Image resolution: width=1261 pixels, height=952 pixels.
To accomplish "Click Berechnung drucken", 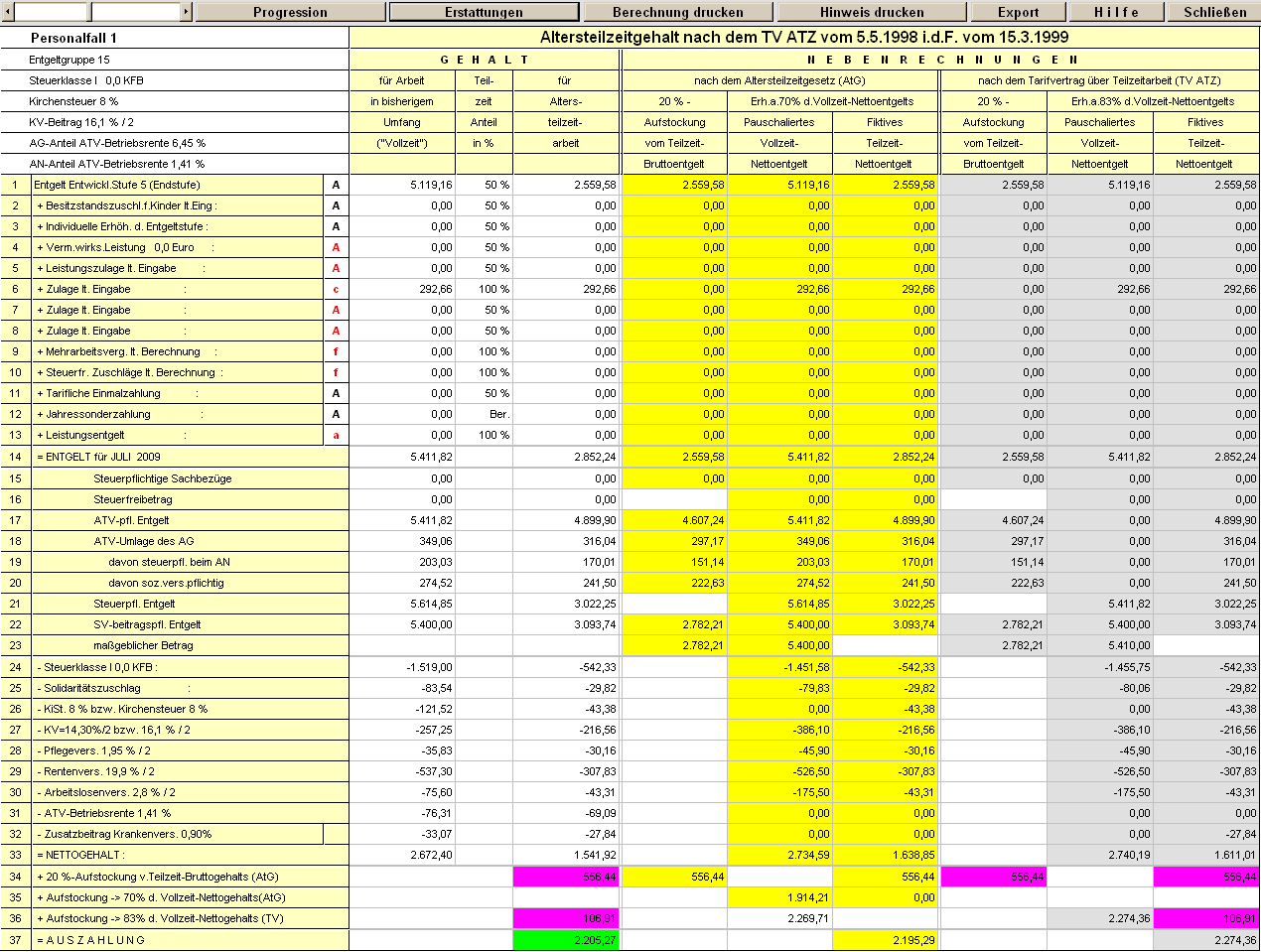I will pos(678,12).
